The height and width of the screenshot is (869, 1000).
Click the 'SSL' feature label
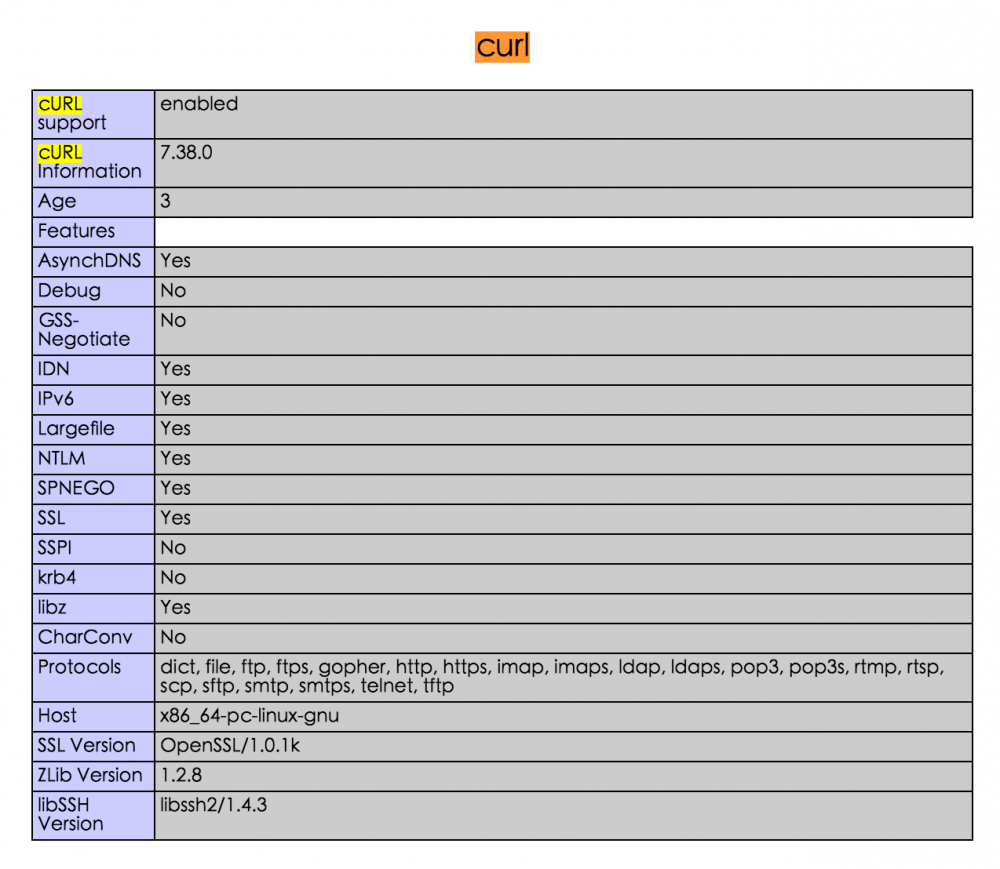coord(52,518)
